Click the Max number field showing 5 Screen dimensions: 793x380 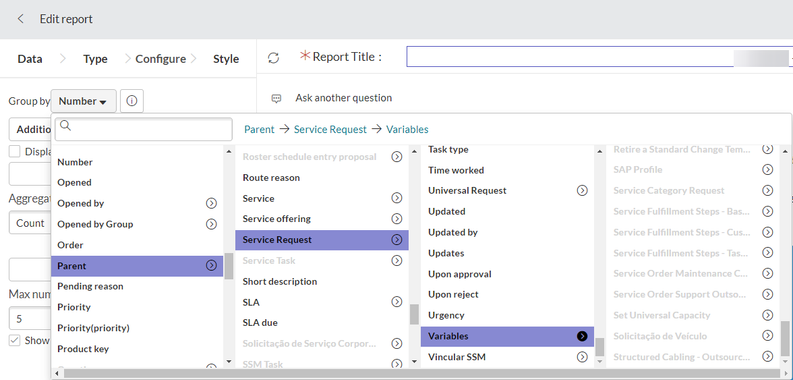click(30, 319)
